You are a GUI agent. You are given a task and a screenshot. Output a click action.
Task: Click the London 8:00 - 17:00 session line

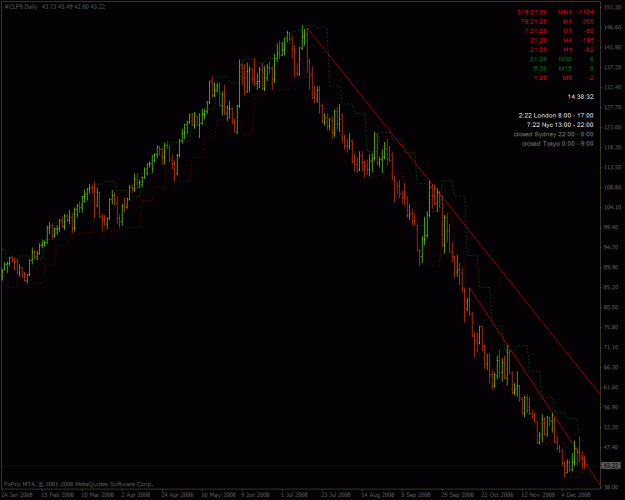point(556,115)
